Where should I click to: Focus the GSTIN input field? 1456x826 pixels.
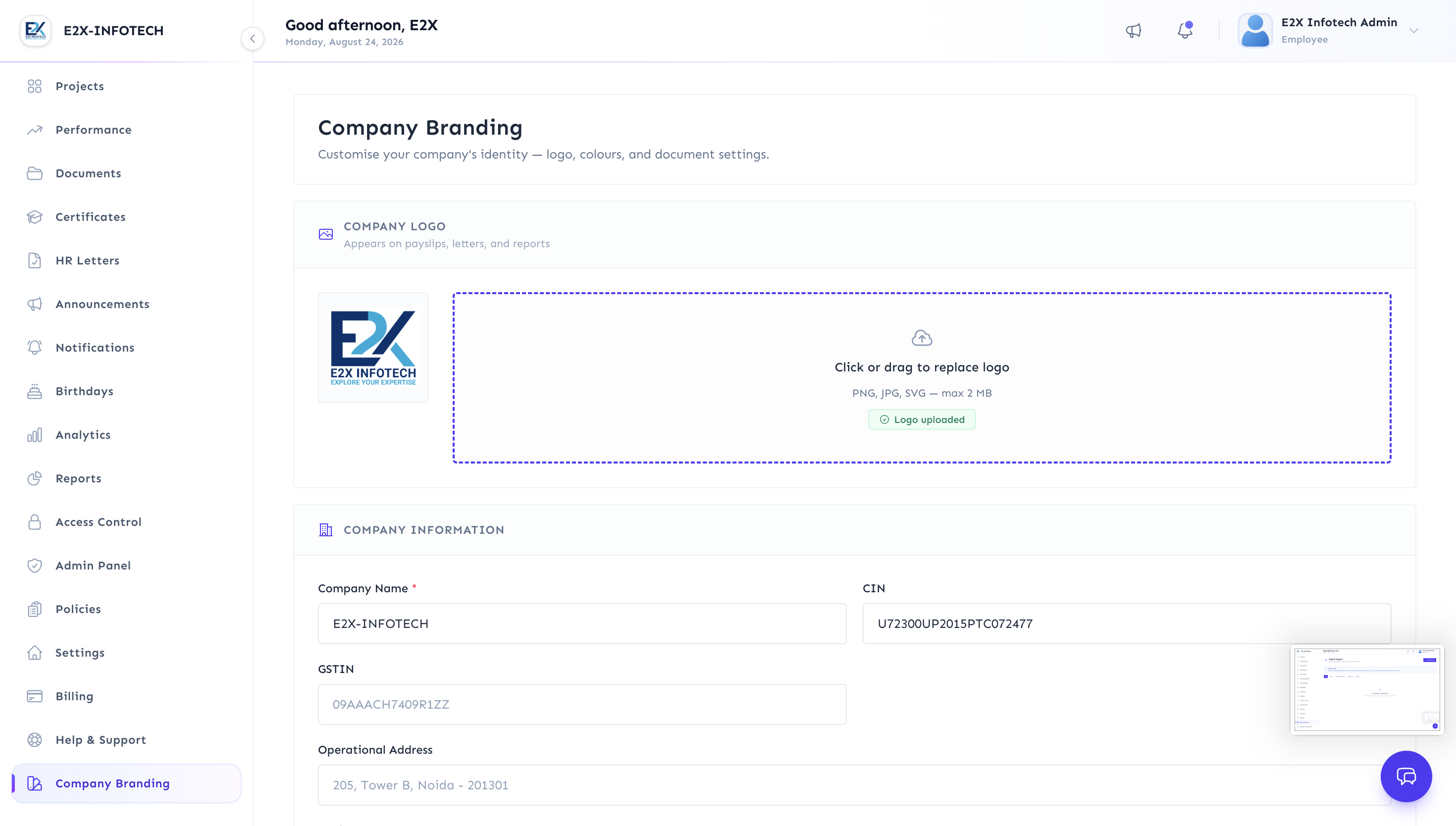[x=582, y=705]
